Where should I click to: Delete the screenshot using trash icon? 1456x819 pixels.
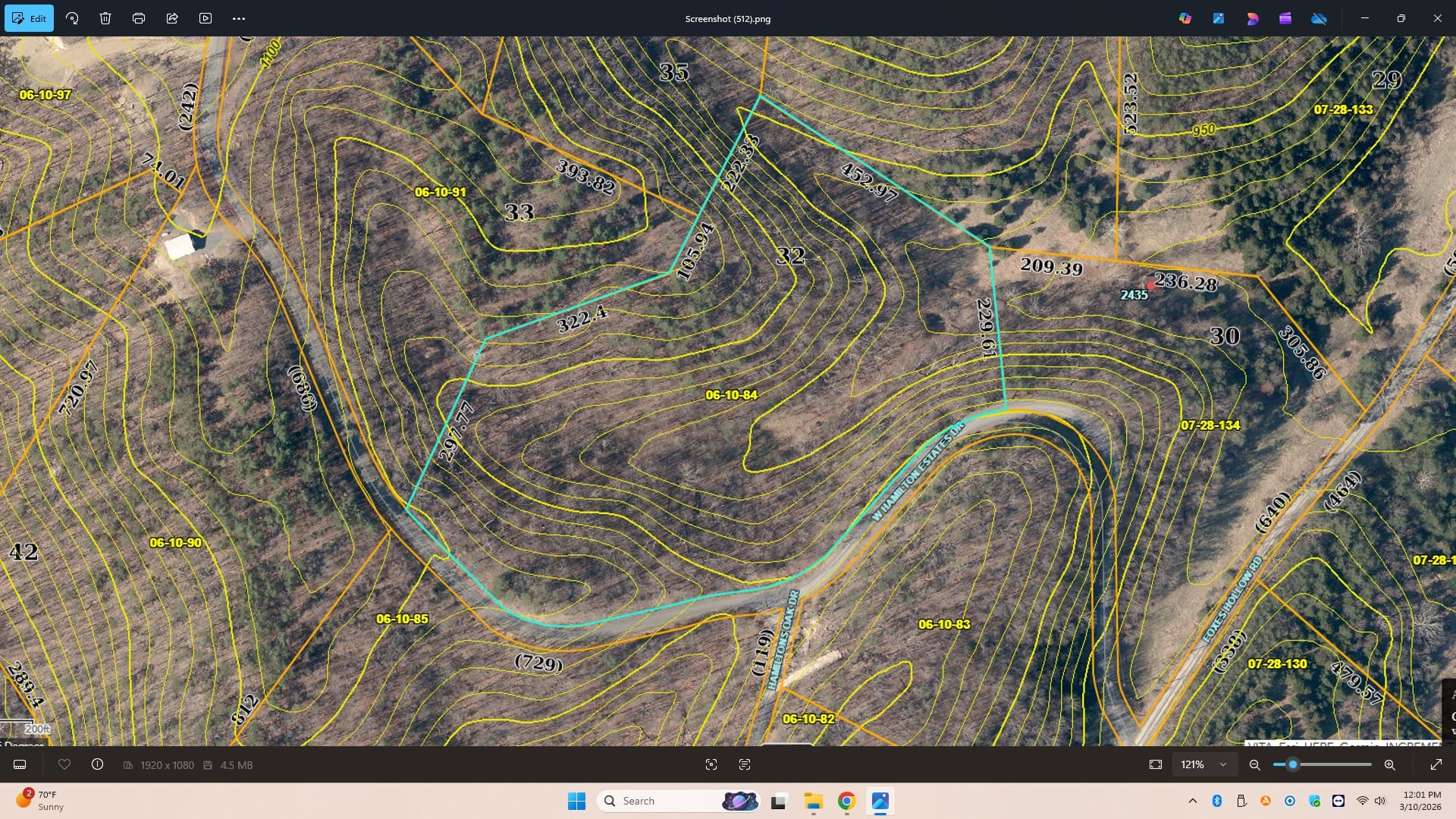[x=105, y=18]
